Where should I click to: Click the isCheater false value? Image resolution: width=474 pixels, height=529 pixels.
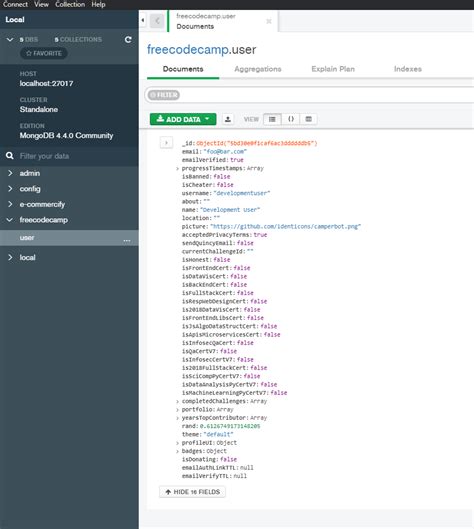pyautogui.click(x=225, y=185)
